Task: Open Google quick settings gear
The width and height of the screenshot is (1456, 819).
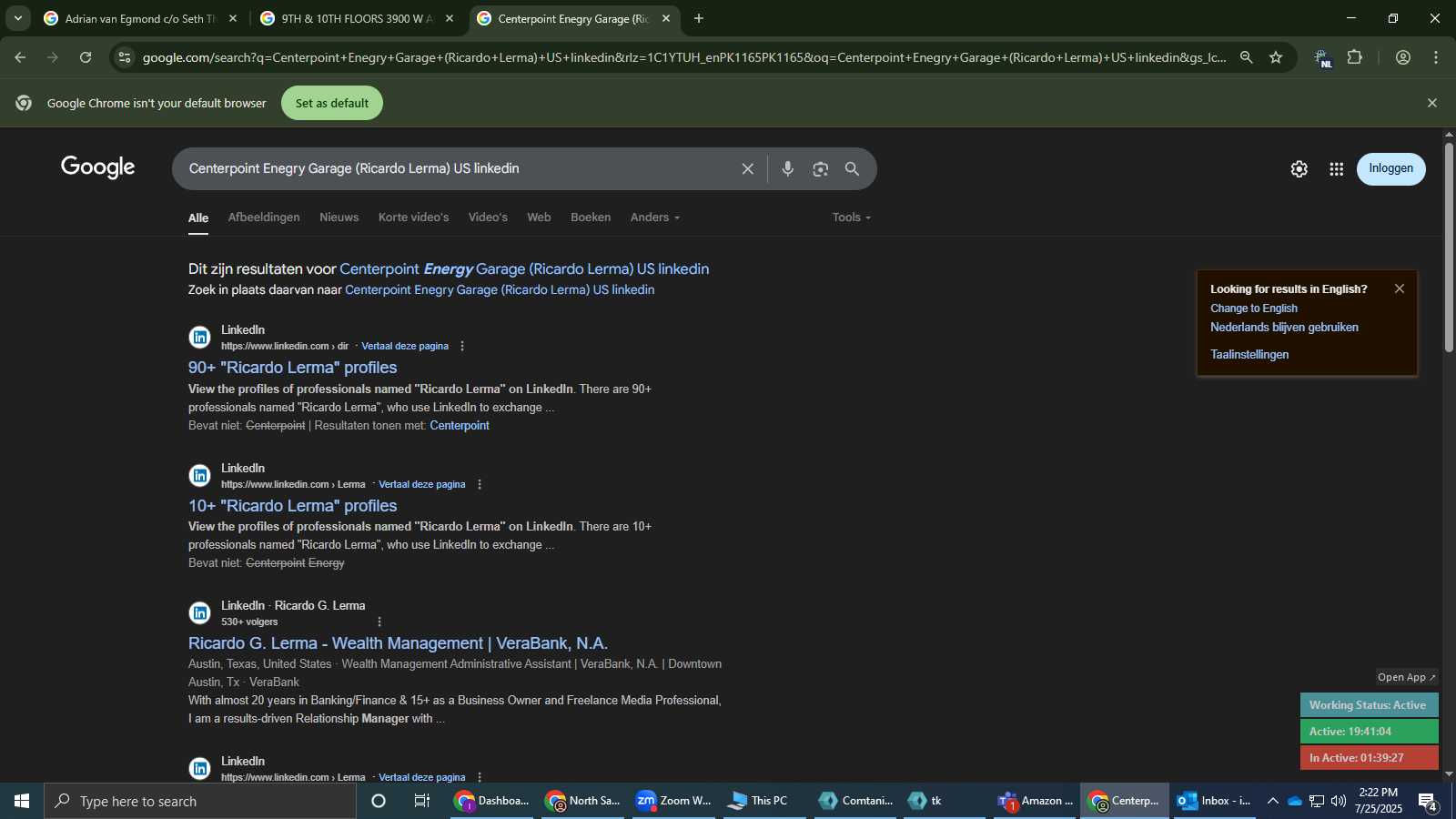Action: click(1299, 169)
